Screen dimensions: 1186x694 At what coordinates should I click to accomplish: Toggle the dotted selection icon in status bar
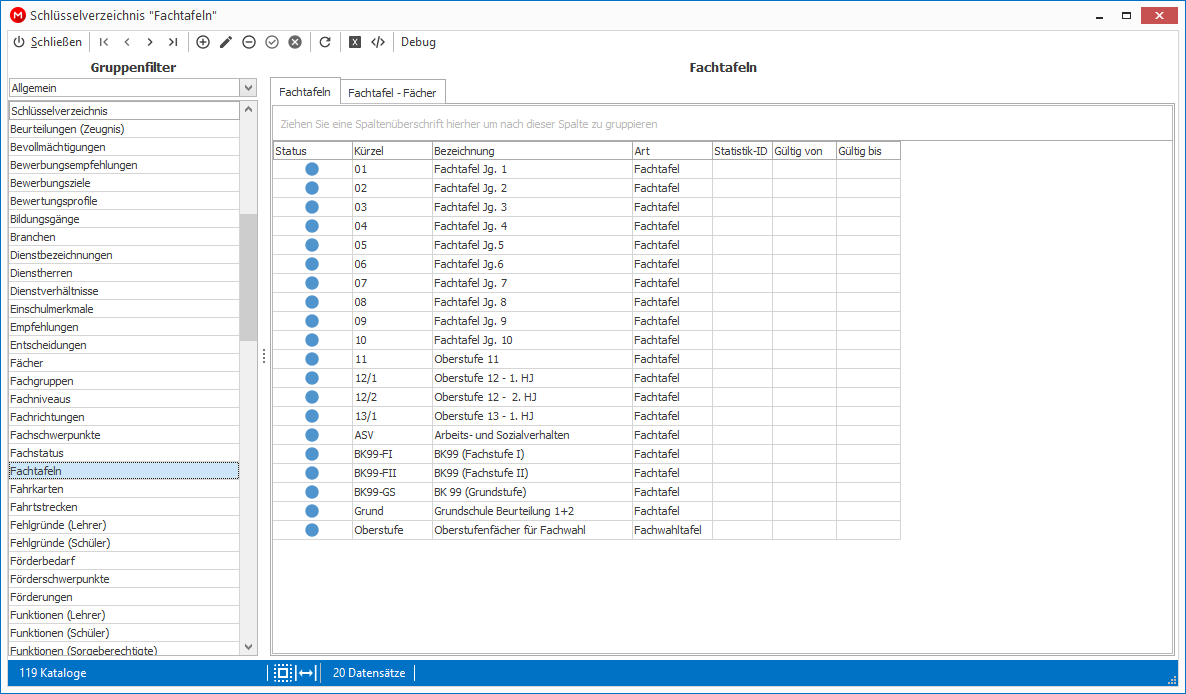tap(283, 673)
